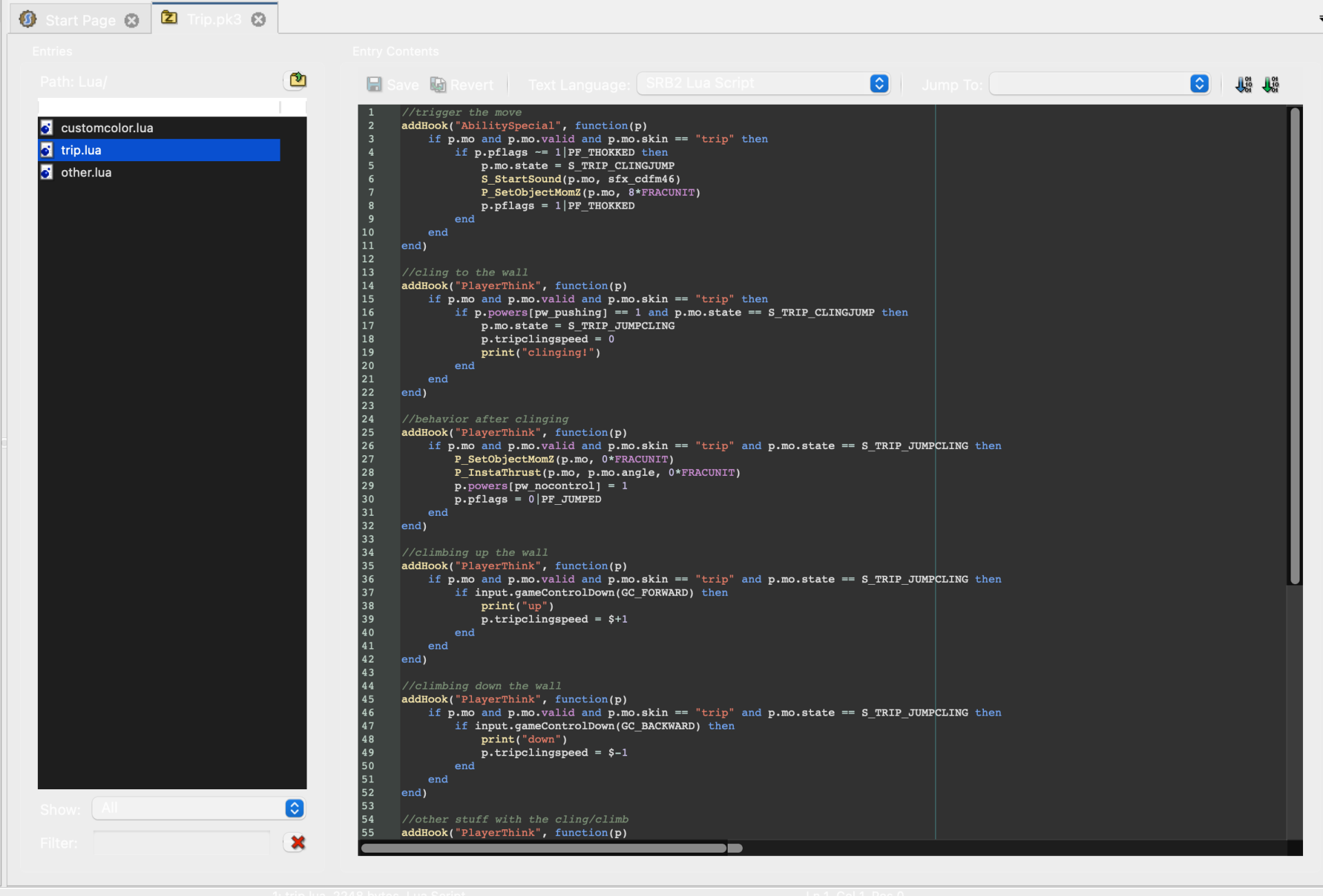Screen dimensions: 1323x896
Task: Open the Jump To dropdown
Action: point(1099,84)
